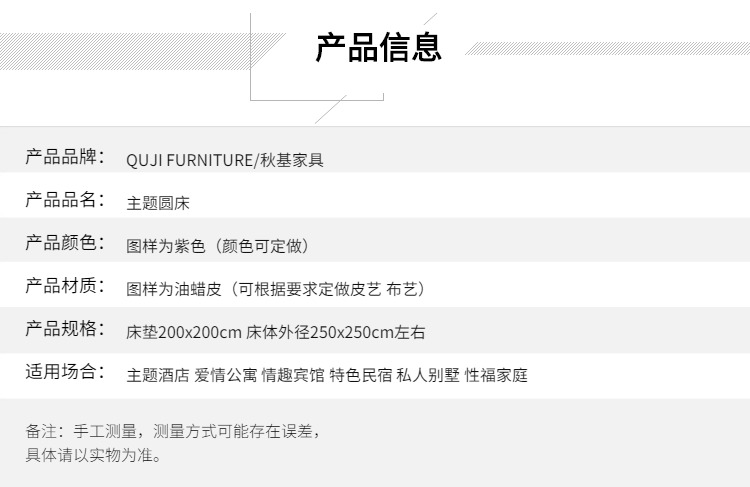Click the striped banner left of the title

coord(142,51)
